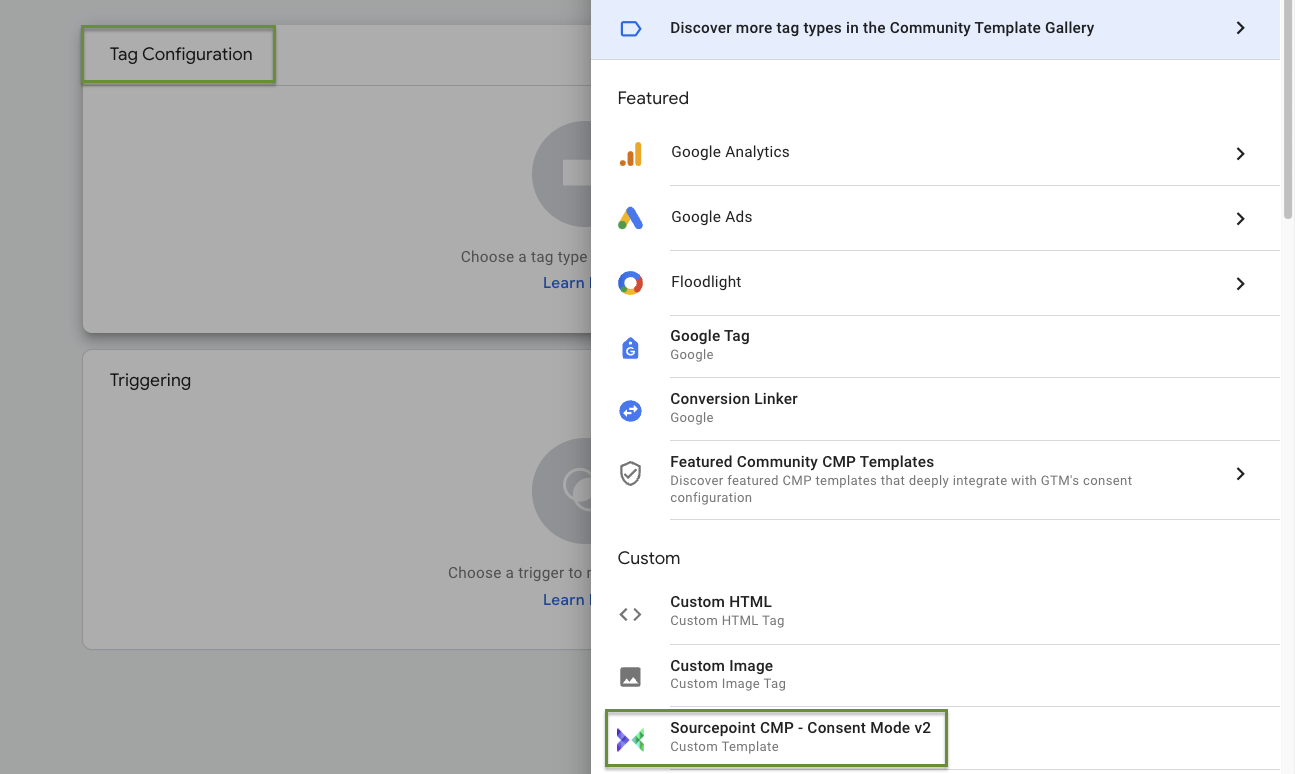Screen dimensions: 1295x774
Task: Click 'Custom HTML Tag' subtitle text
Action: pos(727,621)
